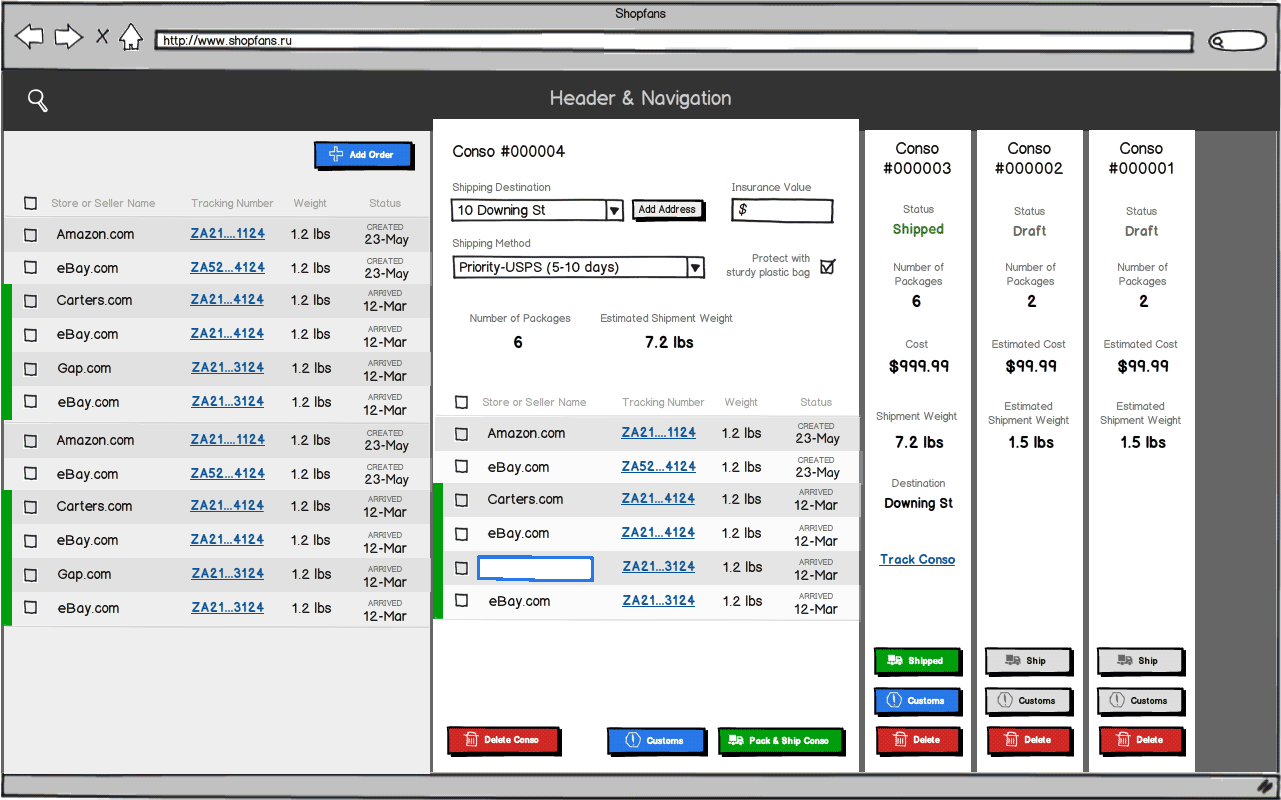
Task: Click the magnifier in the browser search oval
Action: tap(1221, 41)
